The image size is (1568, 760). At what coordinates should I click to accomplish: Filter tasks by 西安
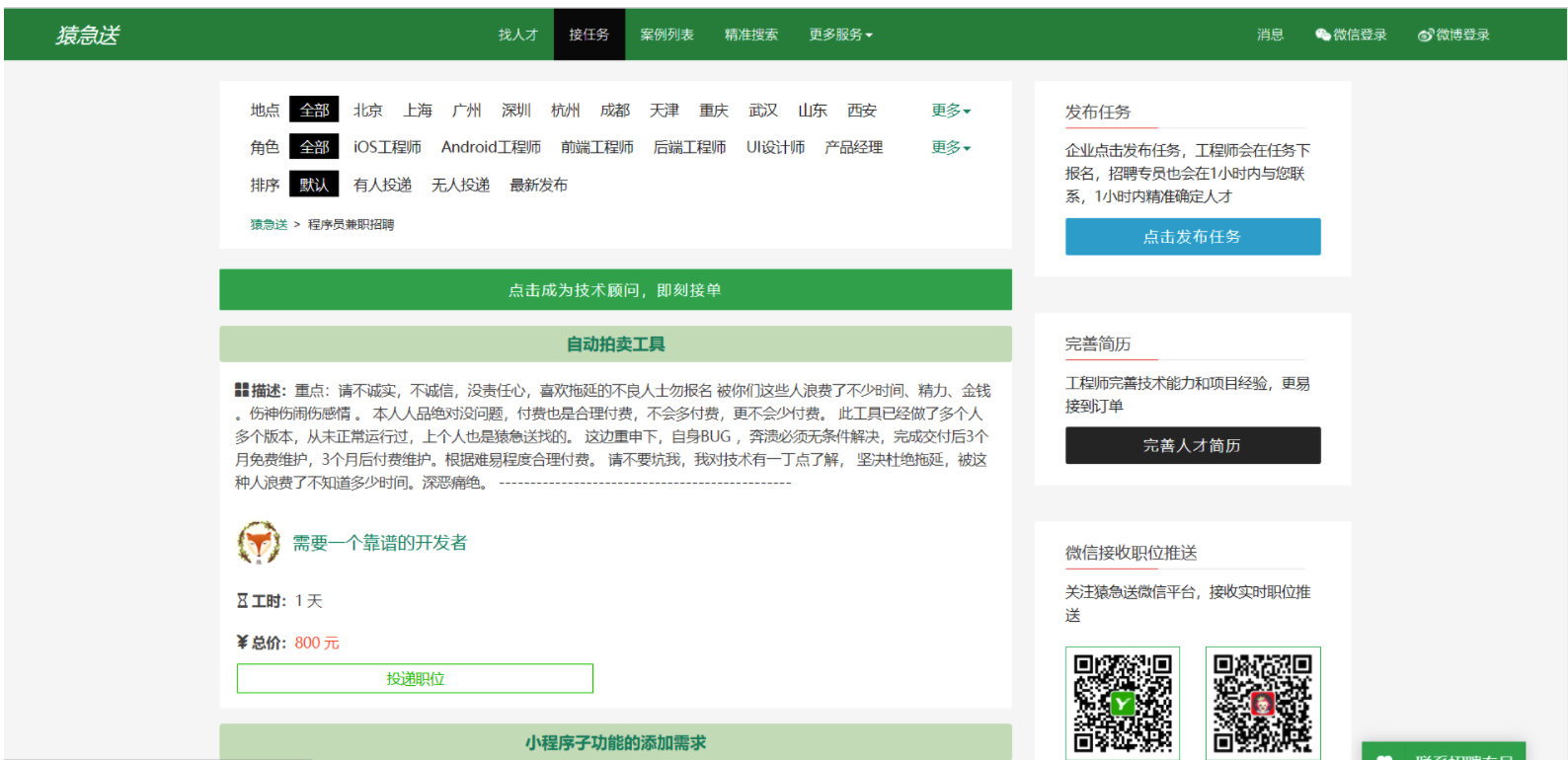click(x=862, y=111)
